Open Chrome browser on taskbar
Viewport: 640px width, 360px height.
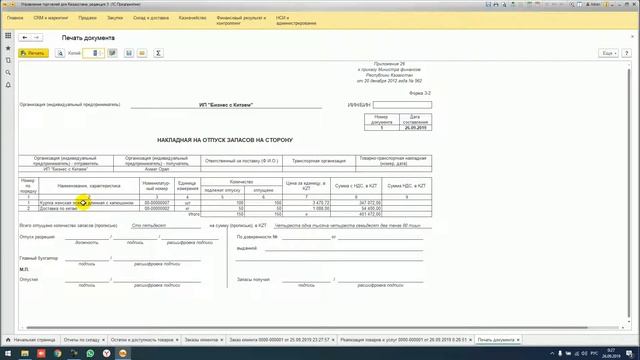point(58,353)
